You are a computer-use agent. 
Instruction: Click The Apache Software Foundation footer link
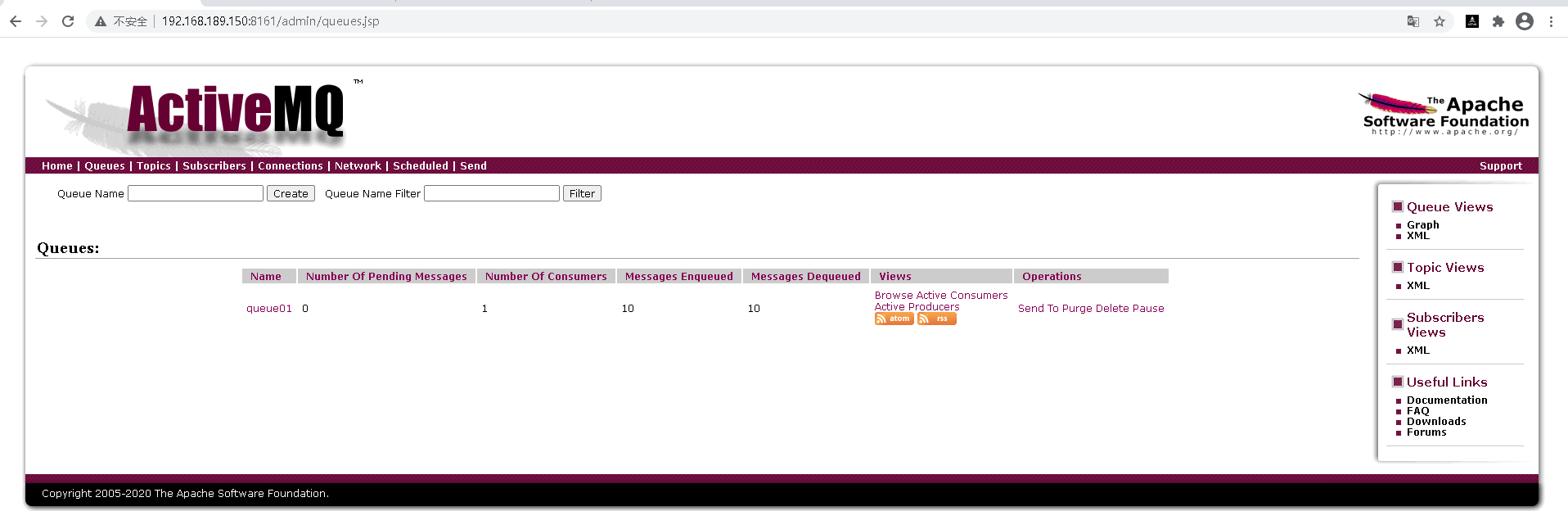(240, 493)
